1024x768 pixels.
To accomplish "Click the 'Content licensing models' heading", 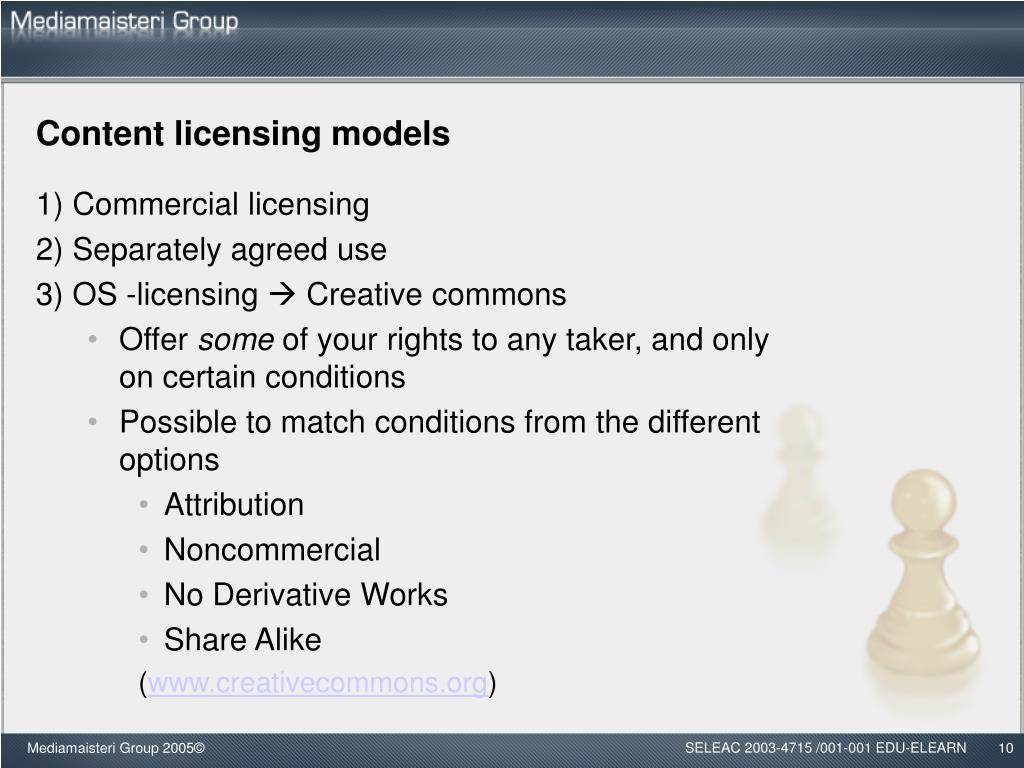I will [243, 134].
